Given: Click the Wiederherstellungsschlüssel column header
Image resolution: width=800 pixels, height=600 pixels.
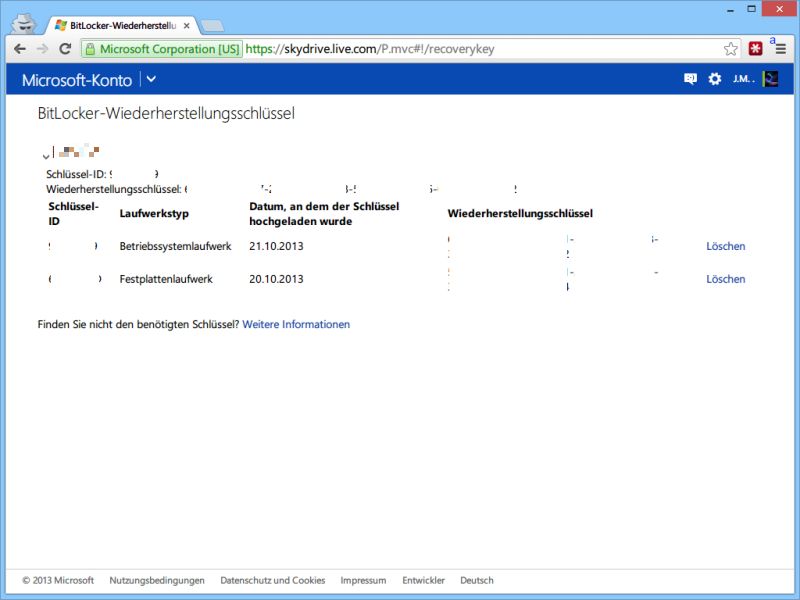Looking at the screenshot, I should 520,214.
